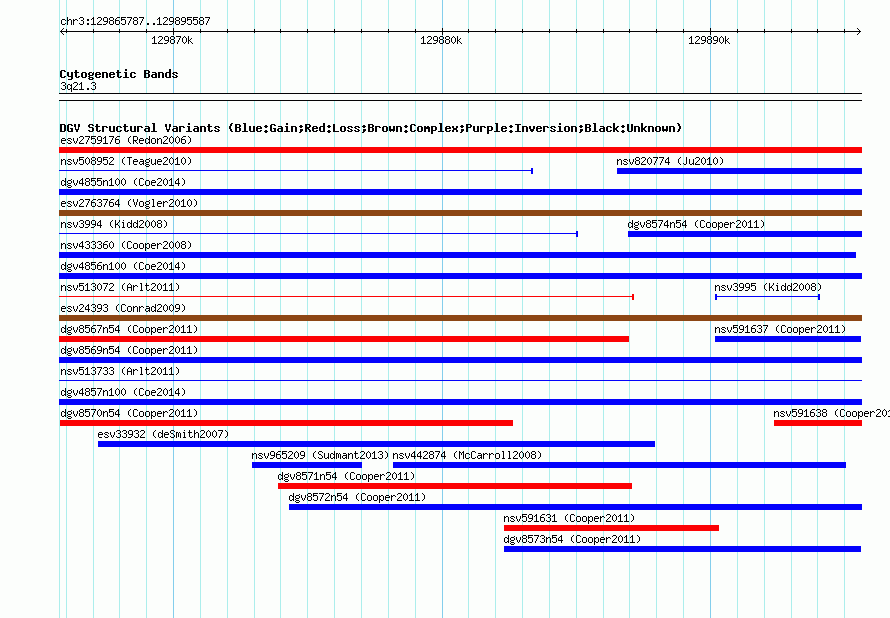Screen dimensions: 890x618
Task: Open the nsv591631 (Cooper2011) red bar
Action: point(611,528)
